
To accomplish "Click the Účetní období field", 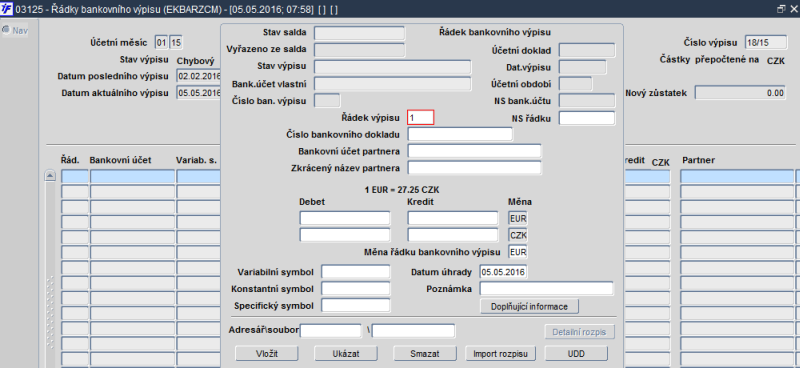I will point(576,84).
